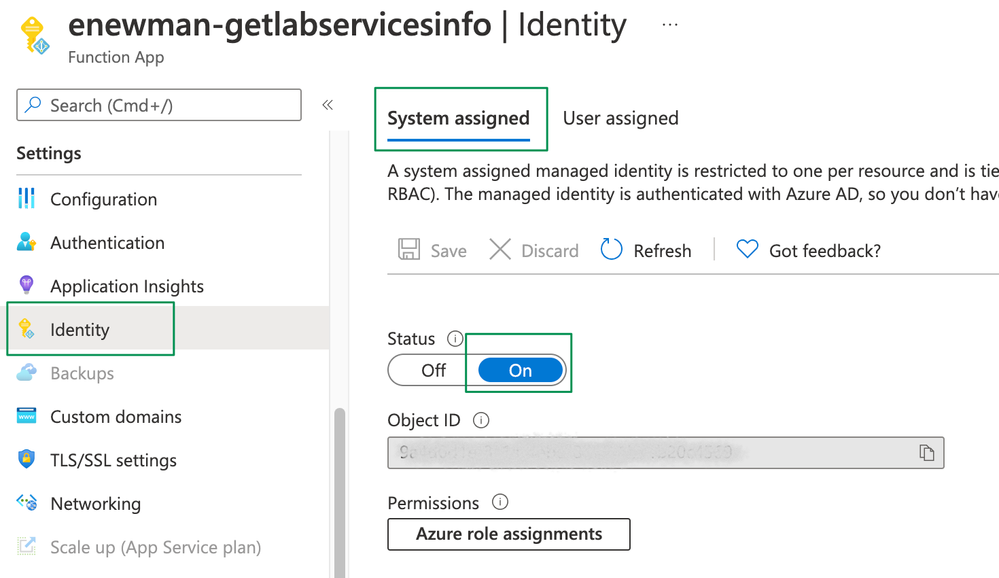Click the Discard X icon
Viewport: 999px width, 578px height.
[x=500, y=249]
